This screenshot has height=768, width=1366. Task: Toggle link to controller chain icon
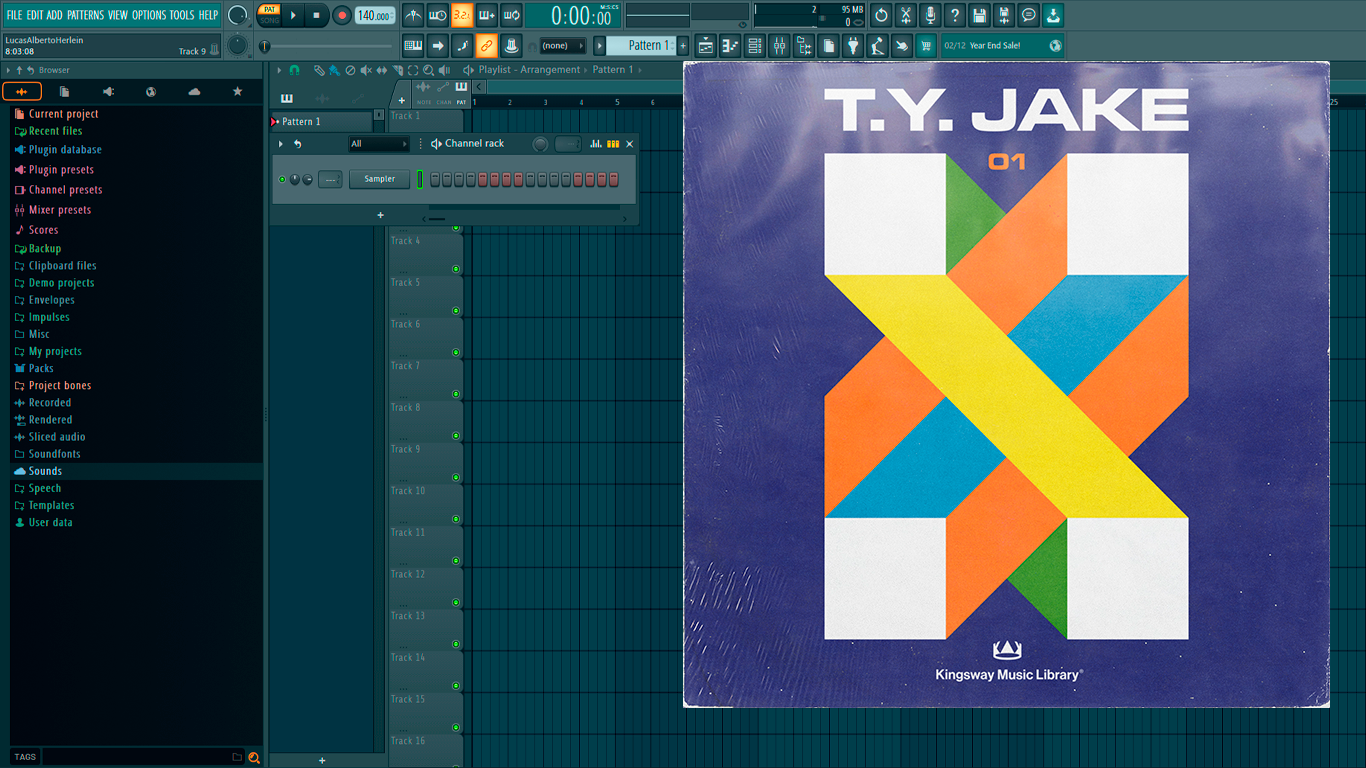pyautogui.click(x=486, y=46)
